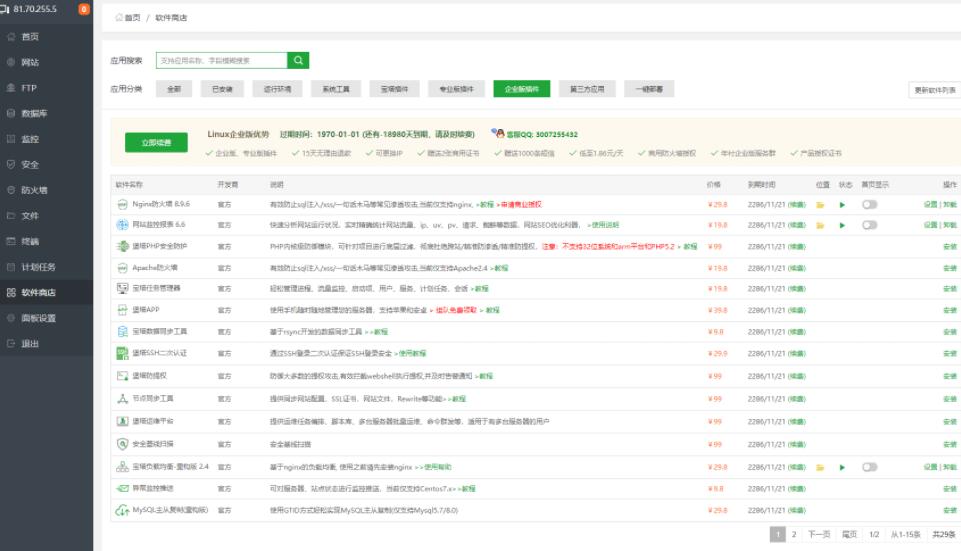This screenshot has height=551, width=961.
Task: Toggle homepage display for 网站监控报表
Action: tap(869, 226)
